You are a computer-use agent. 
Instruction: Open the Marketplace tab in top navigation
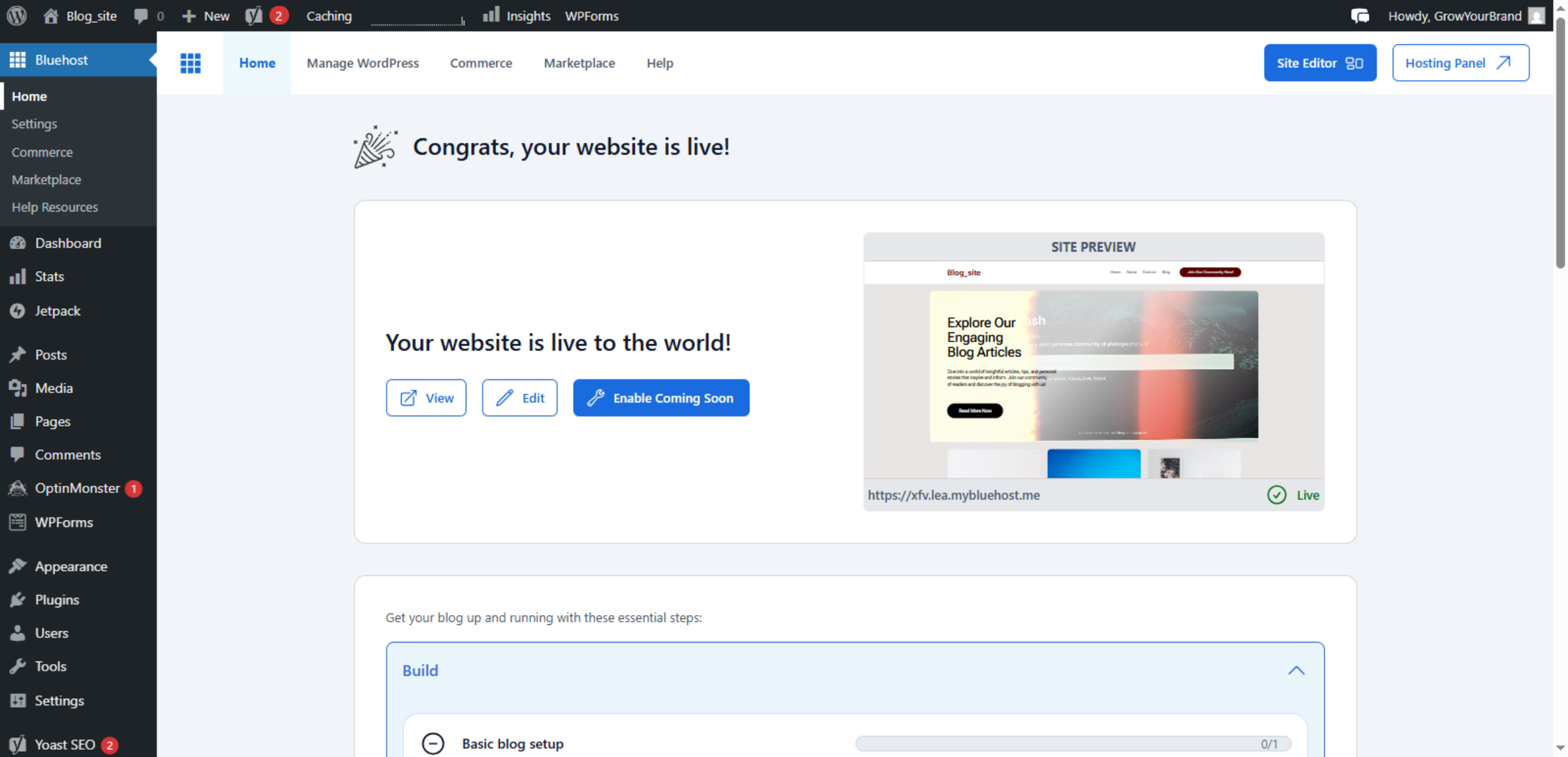pyautogui.click(x=579, y=63)
